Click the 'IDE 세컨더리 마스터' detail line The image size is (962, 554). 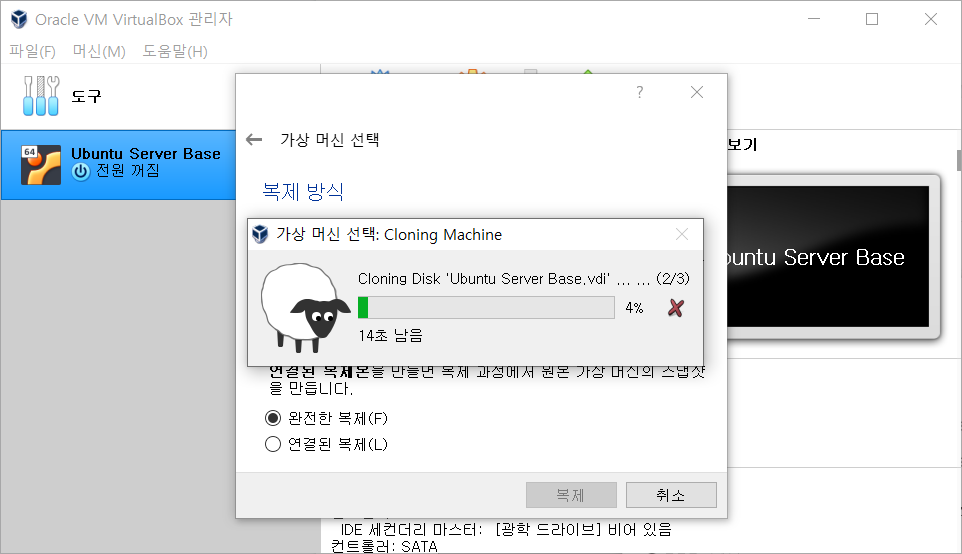[506, 529]
